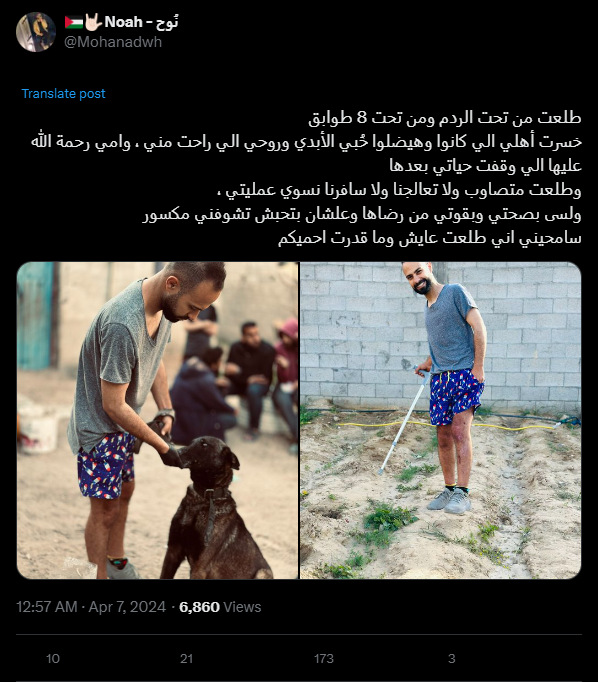
Task: View analytics via 6,860 Views
Action: point(220,607)
